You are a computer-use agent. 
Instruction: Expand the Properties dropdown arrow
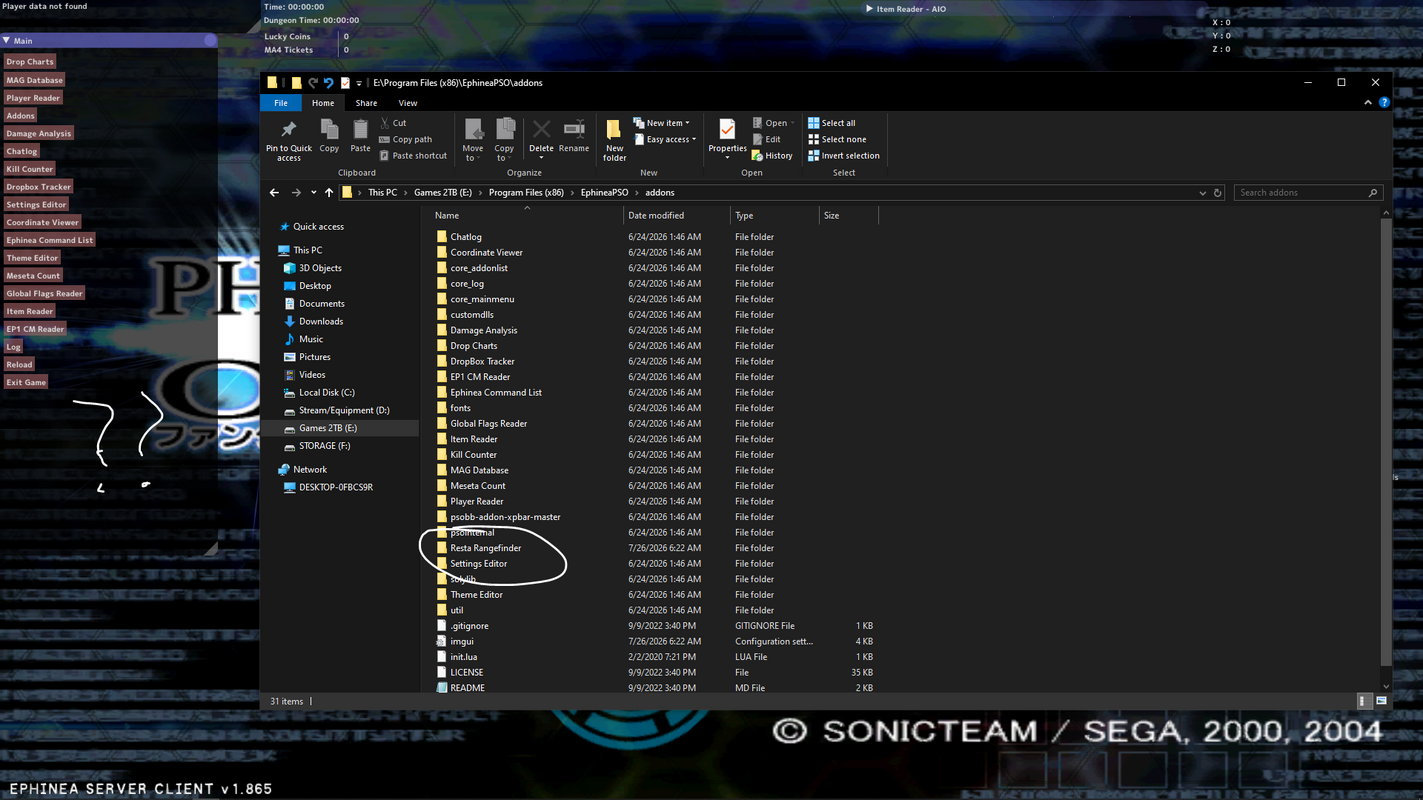tap(727, 158)
